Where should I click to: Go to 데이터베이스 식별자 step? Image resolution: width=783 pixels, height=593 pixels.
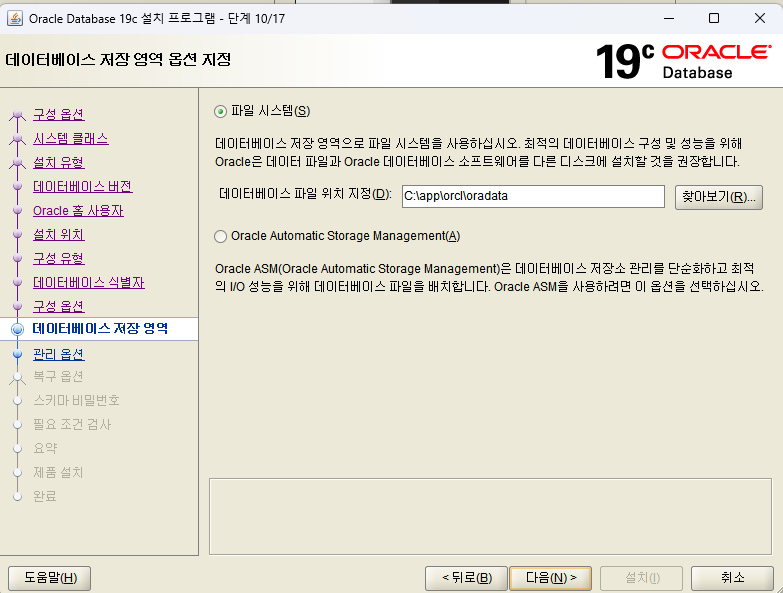tap(88, 283)
